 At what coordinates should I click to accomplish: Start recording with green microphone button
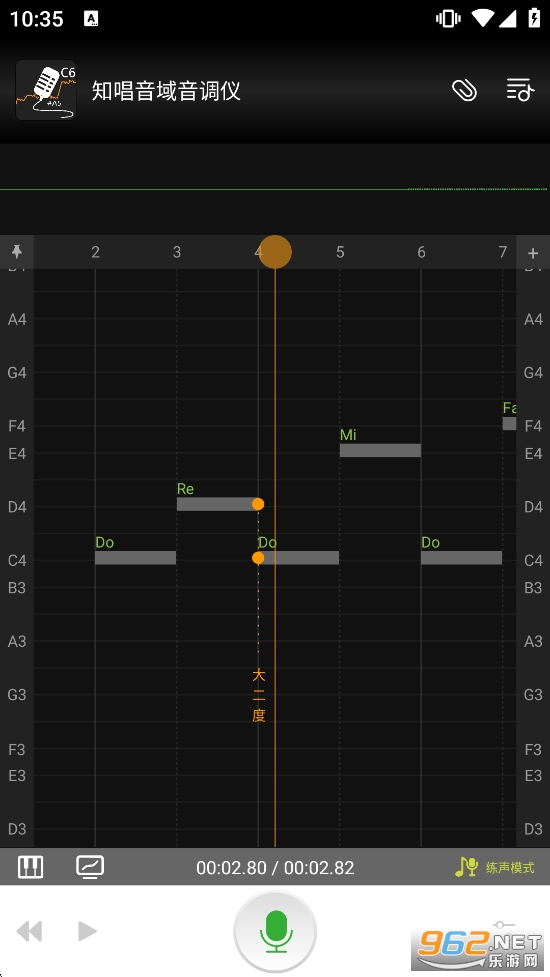275,932
